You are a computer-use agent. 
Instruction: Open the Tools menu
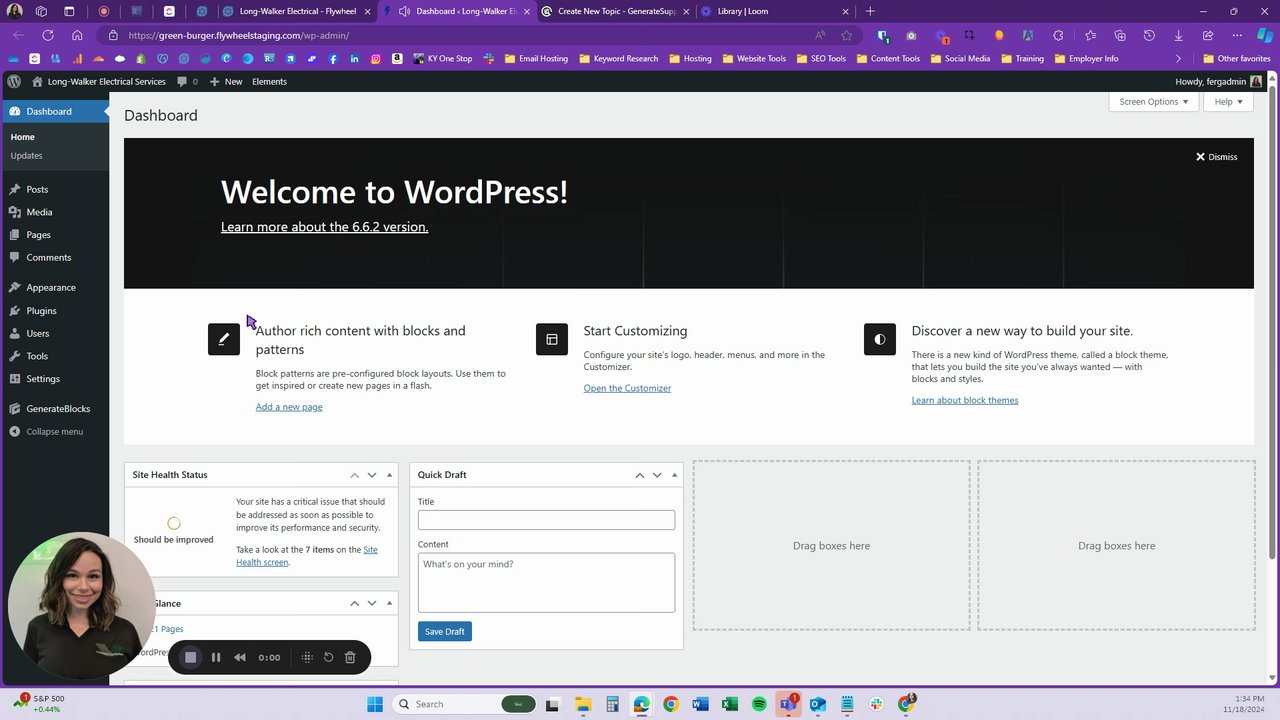37,356
